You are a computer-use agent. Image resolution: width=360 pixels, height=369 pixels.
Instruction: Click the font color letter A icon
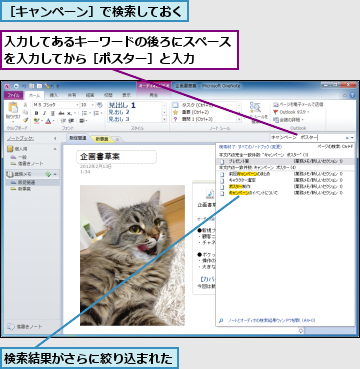(x=48, y=121)
